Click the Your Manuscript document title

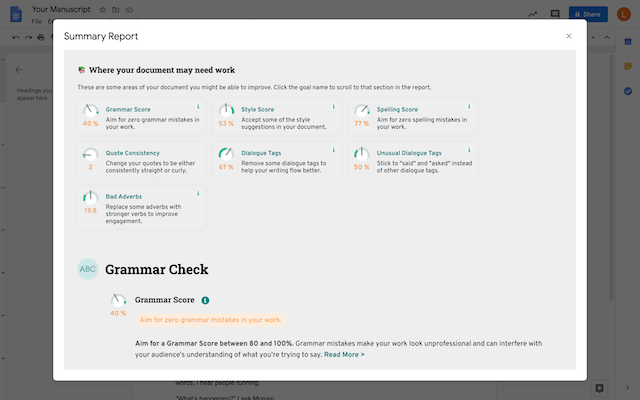tap(61, 9)
